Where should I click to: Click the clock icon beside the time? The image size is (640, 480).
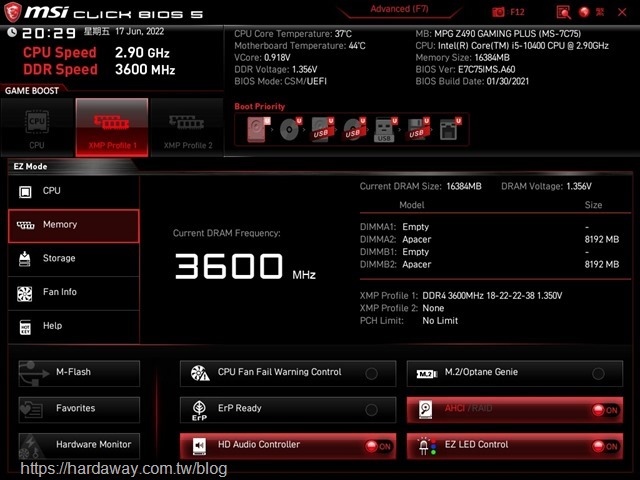(x=12, y=32)
